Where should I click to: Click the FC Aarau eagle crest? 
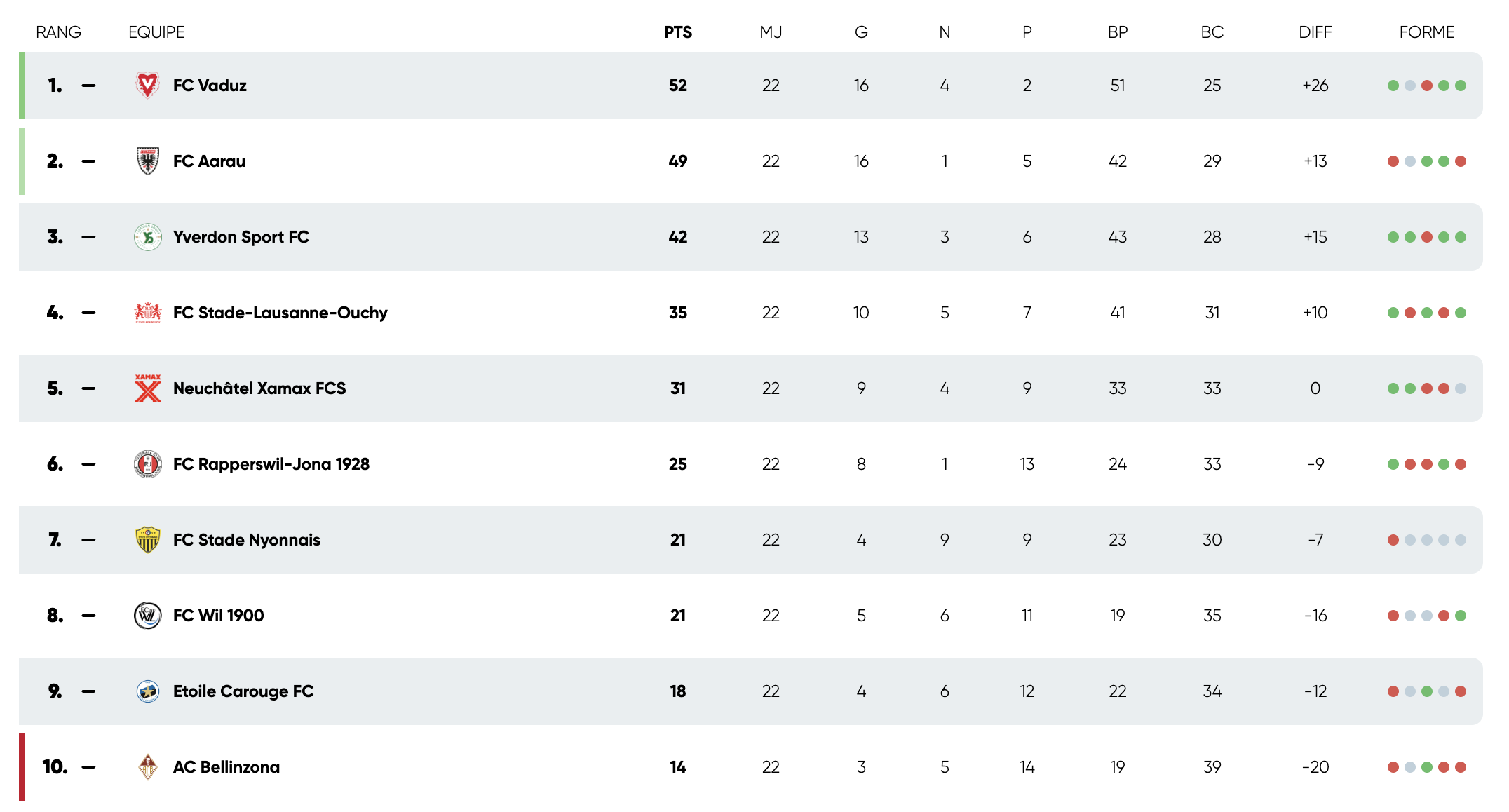(147, 161)
